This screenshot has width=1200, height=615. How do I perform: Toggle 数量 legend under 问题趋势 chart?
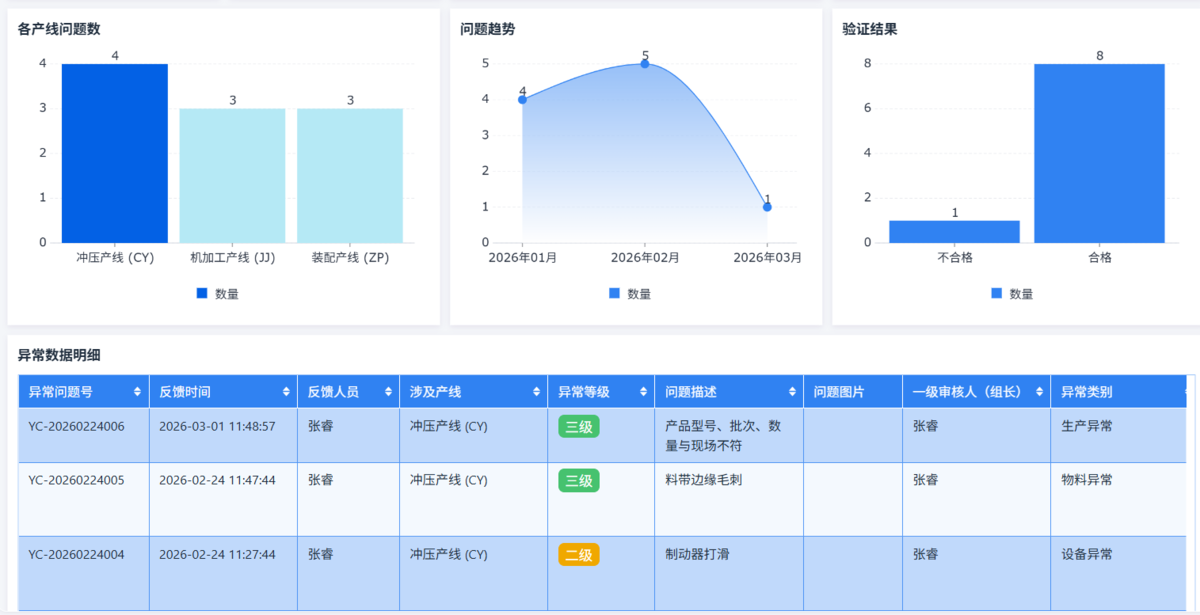(x=629, y=294)
